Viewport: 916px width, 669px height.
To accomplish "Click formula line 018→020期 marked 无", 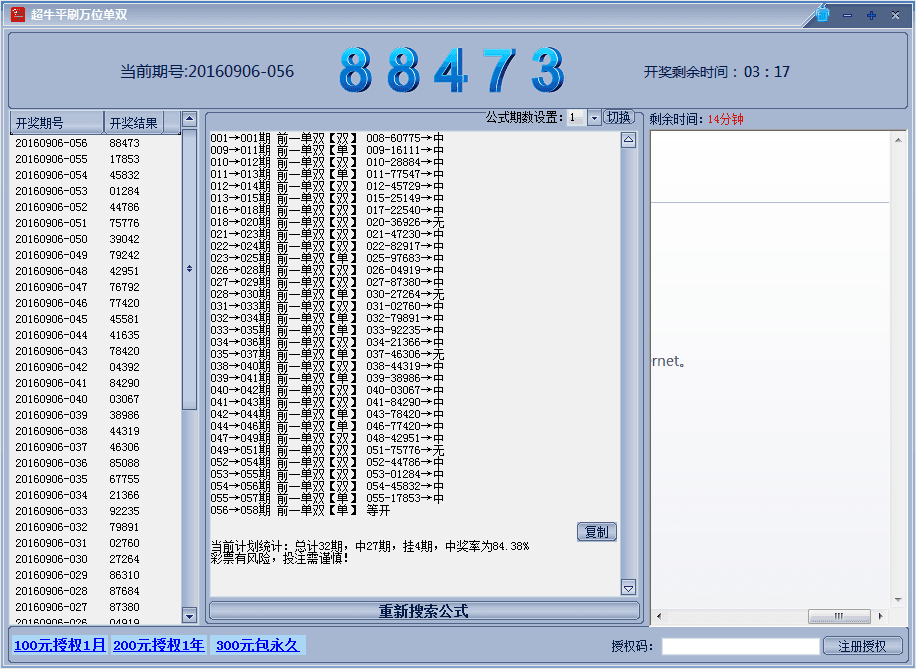I will pyautogui.click(x=327, y=222).
